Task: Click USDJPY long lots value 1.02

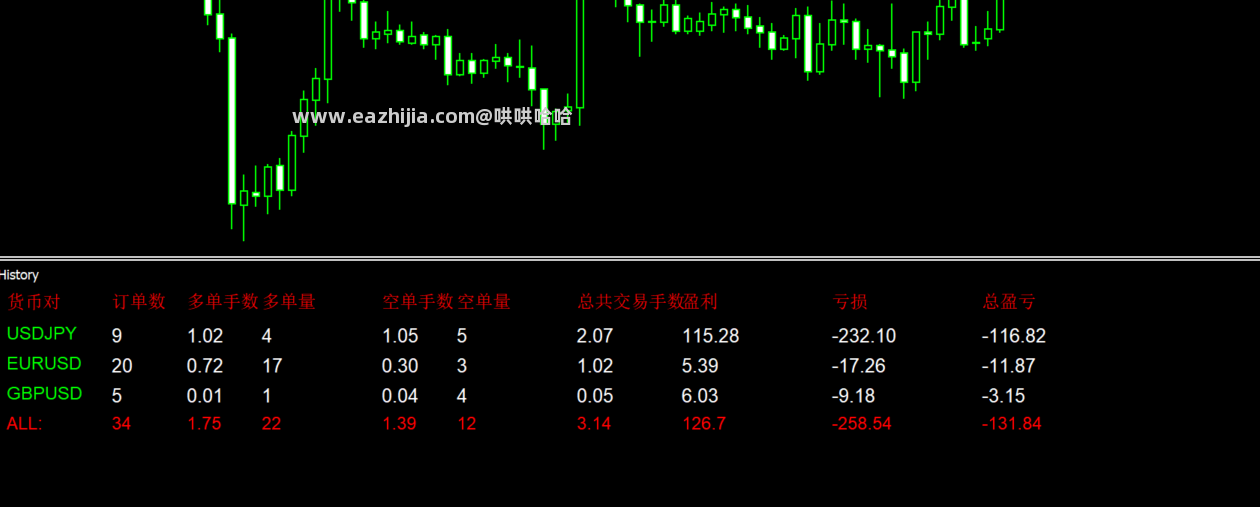Action: pyautogui.click(x=205, y=336)
